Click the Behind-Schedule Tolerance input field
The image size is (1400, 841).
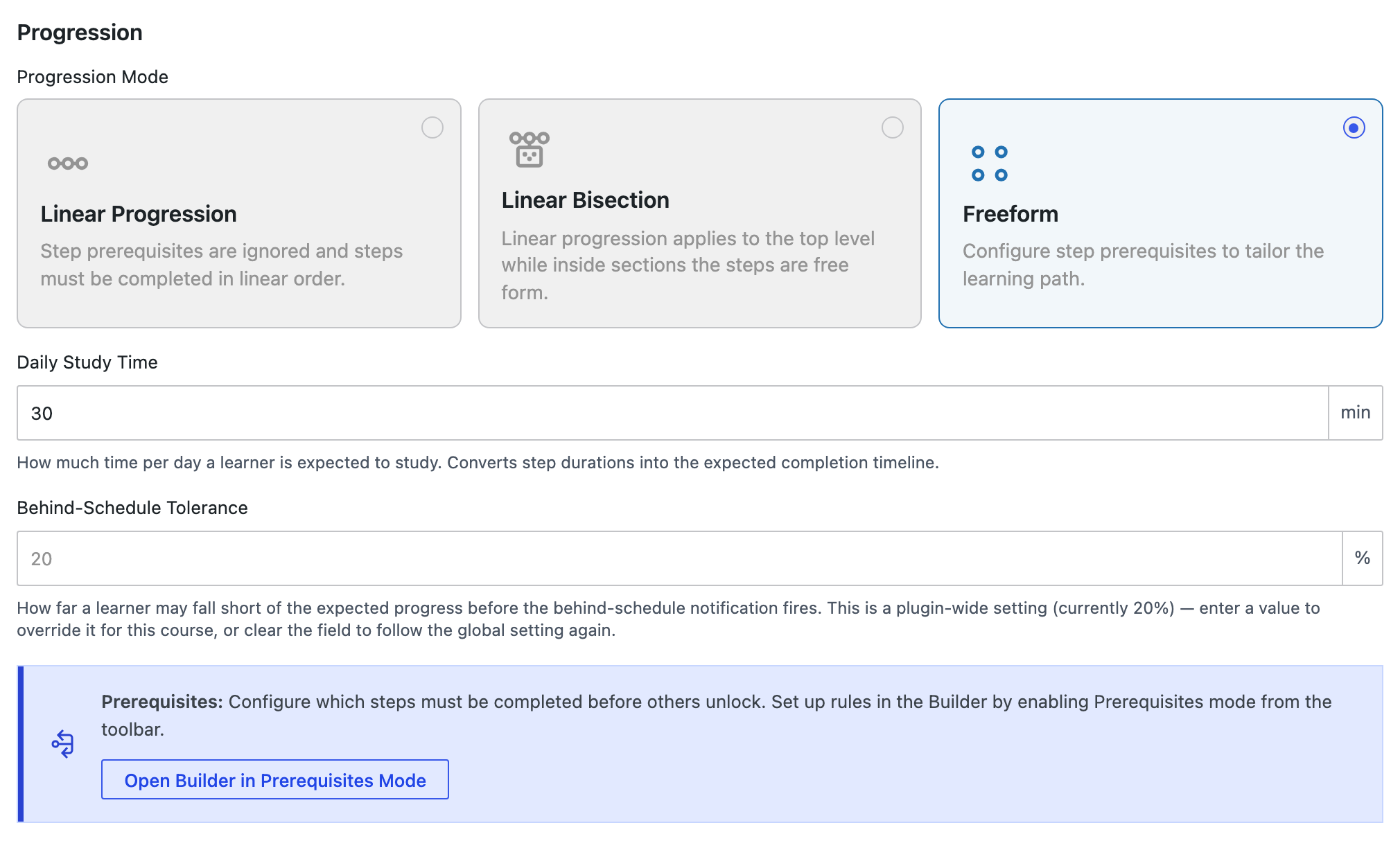pos(679,558)
